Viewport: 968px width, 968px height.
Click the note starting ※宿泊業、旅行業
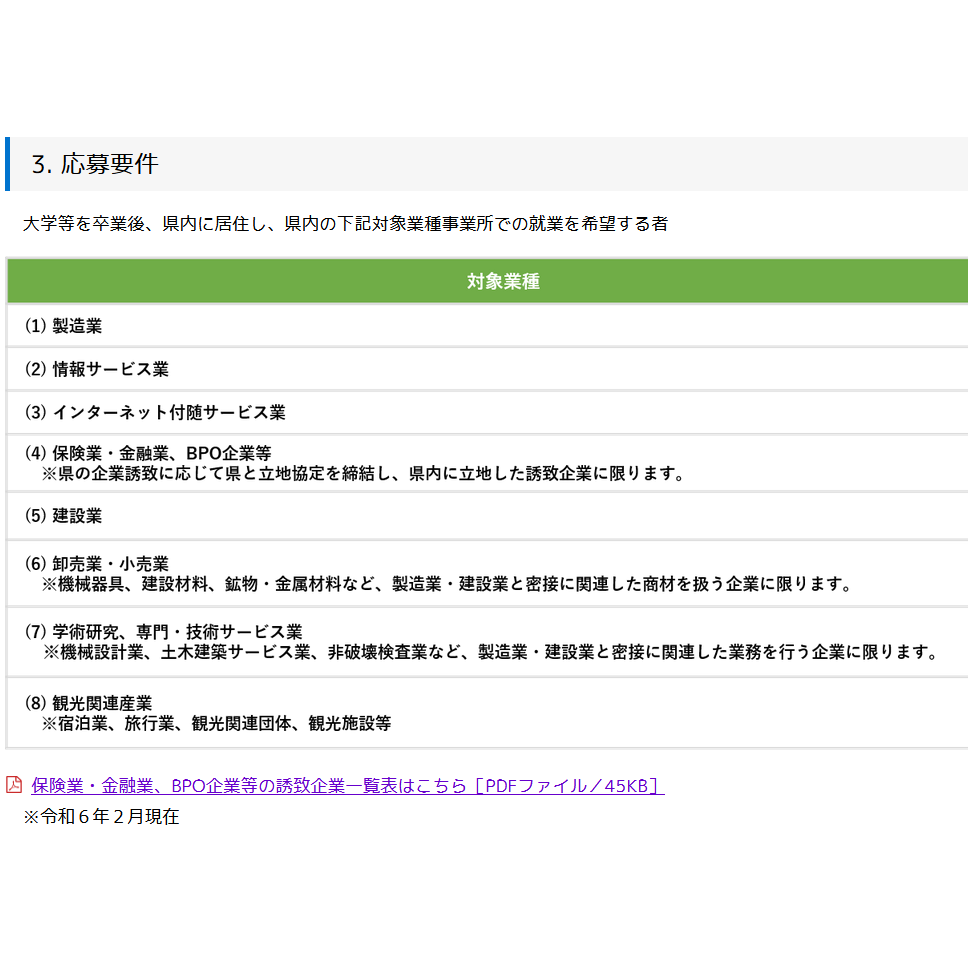216,723
